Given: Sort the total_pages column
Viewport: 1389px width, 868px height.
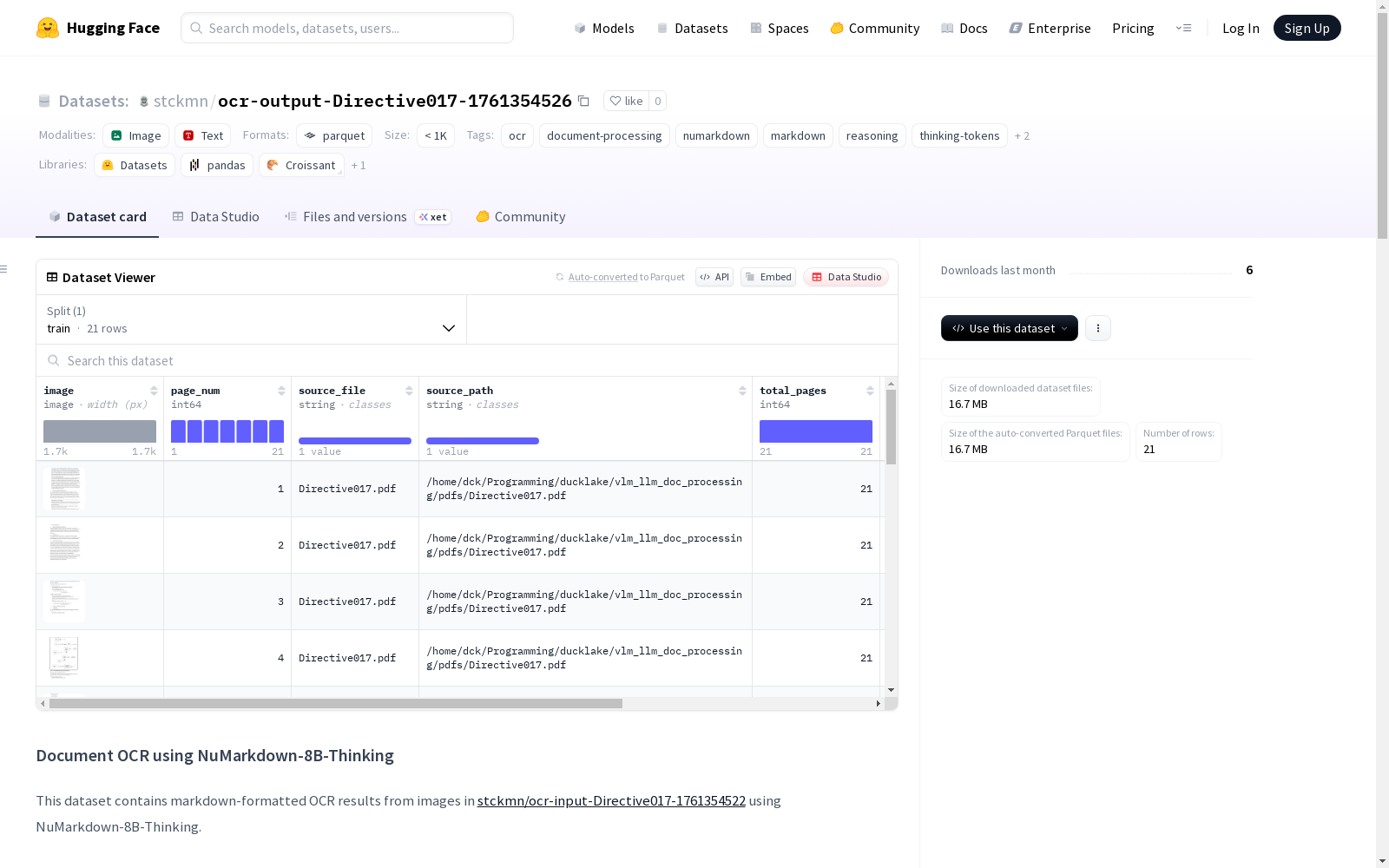Looking at the screenshot, I should click(x=870, y=391).
